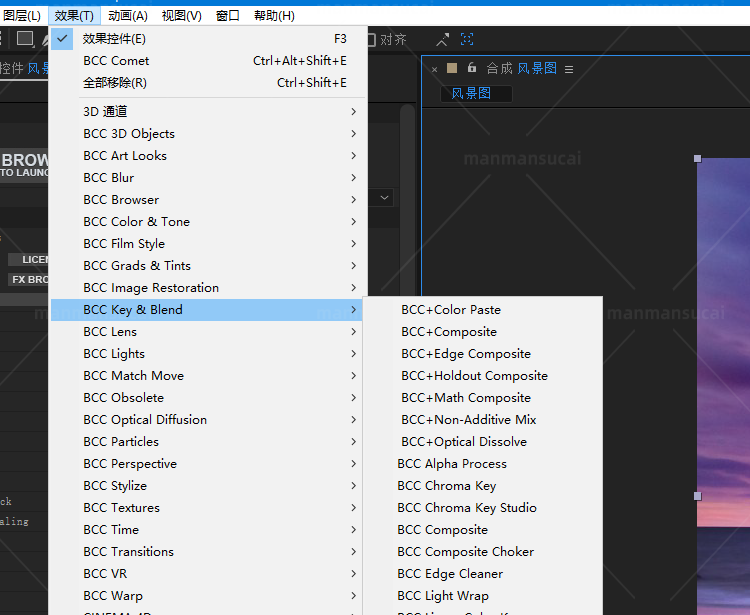Open the BCC Perspective submenu
750x615 pixels.
click(x=208, y=463)
